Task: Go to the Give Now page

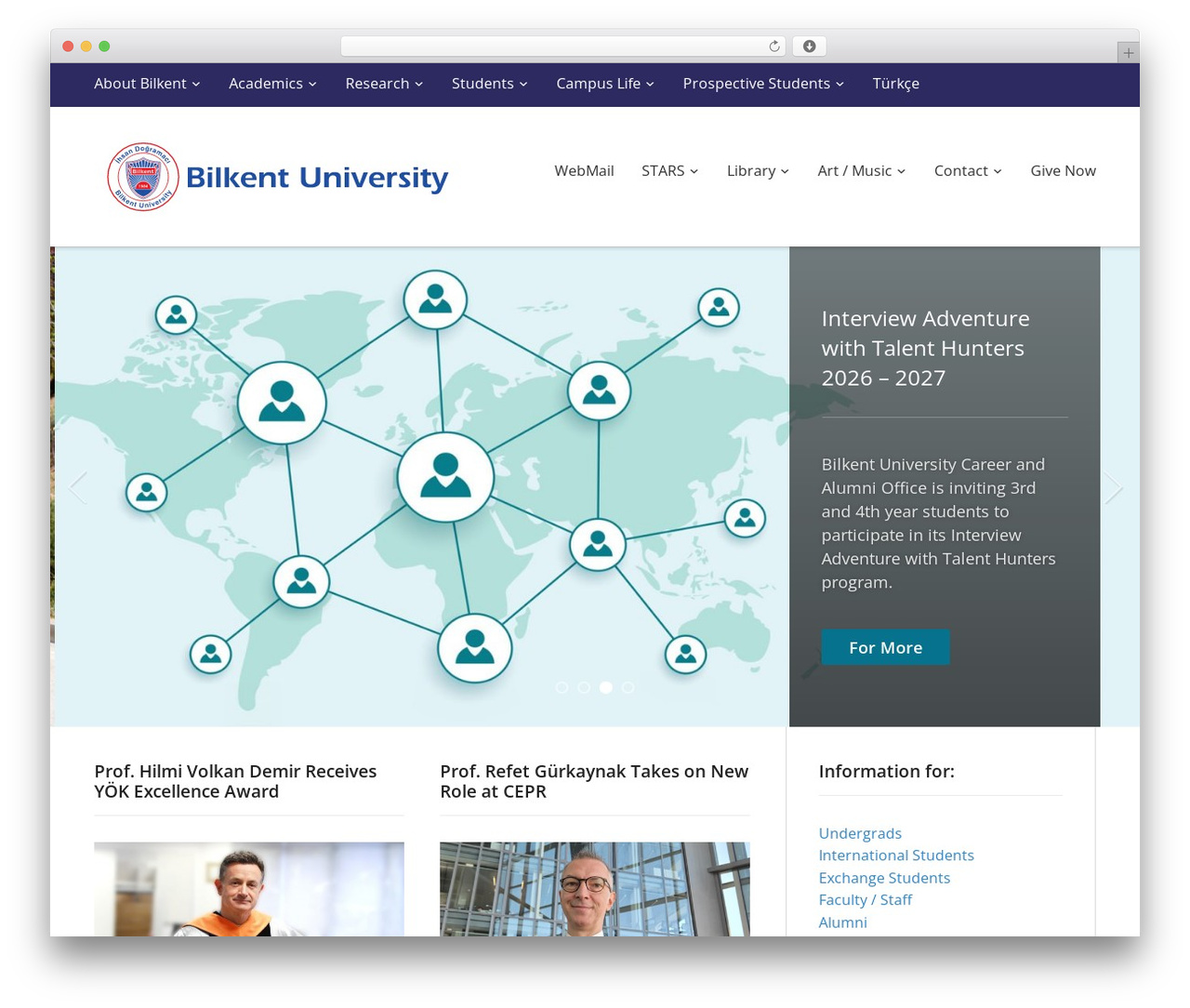Action: 1063,171
